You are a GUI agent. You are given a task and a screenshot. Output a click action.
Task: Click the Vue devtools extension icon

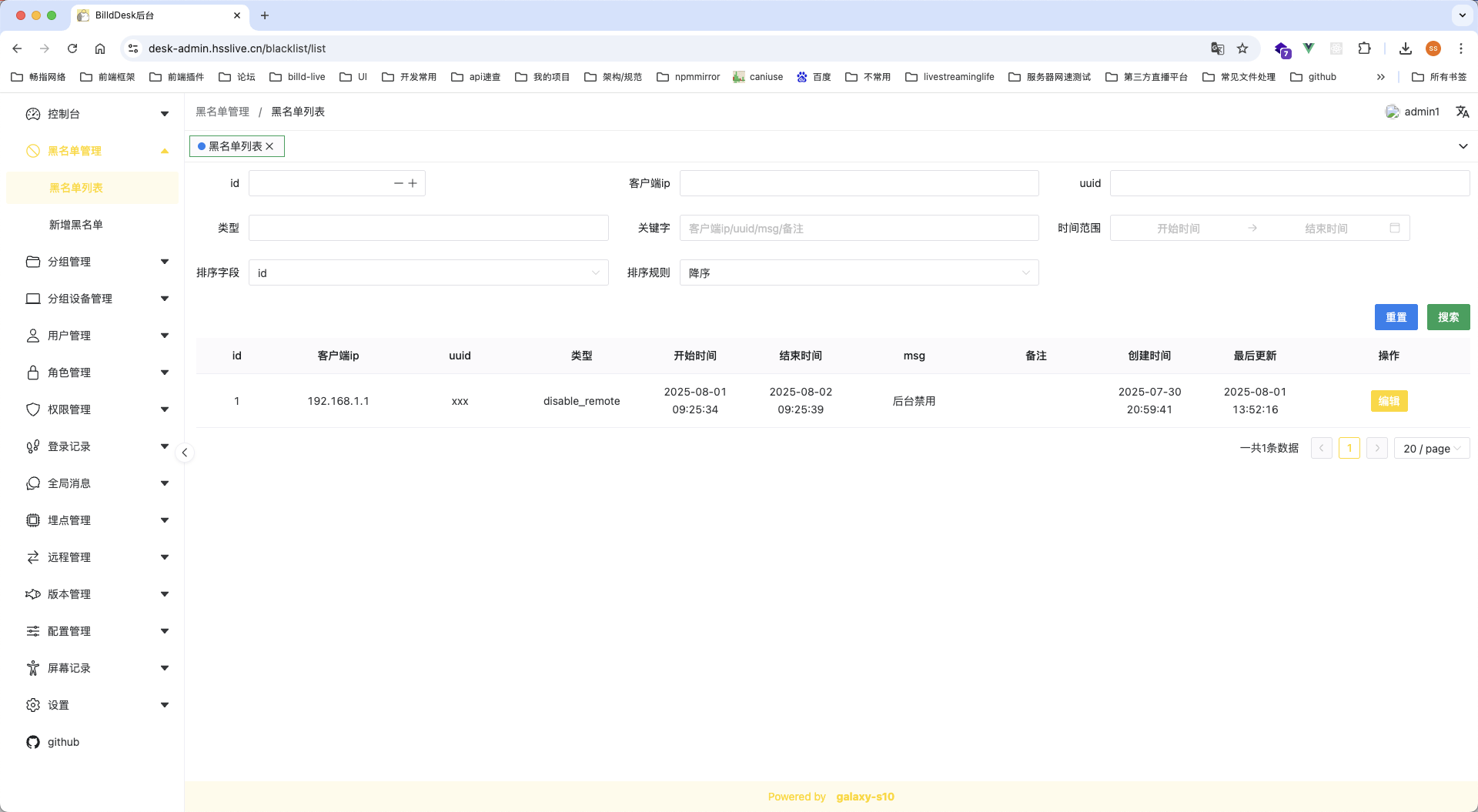pos(1309,48)
